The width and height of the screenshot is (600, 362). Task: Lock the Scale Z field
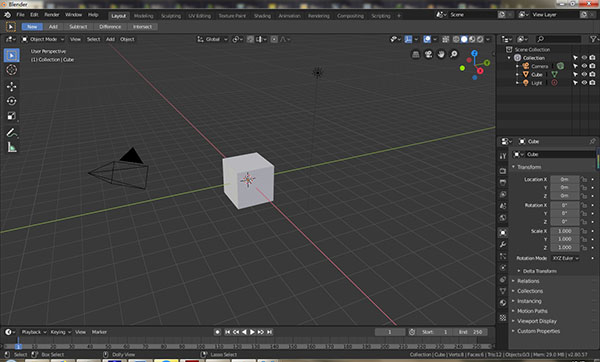584,247
